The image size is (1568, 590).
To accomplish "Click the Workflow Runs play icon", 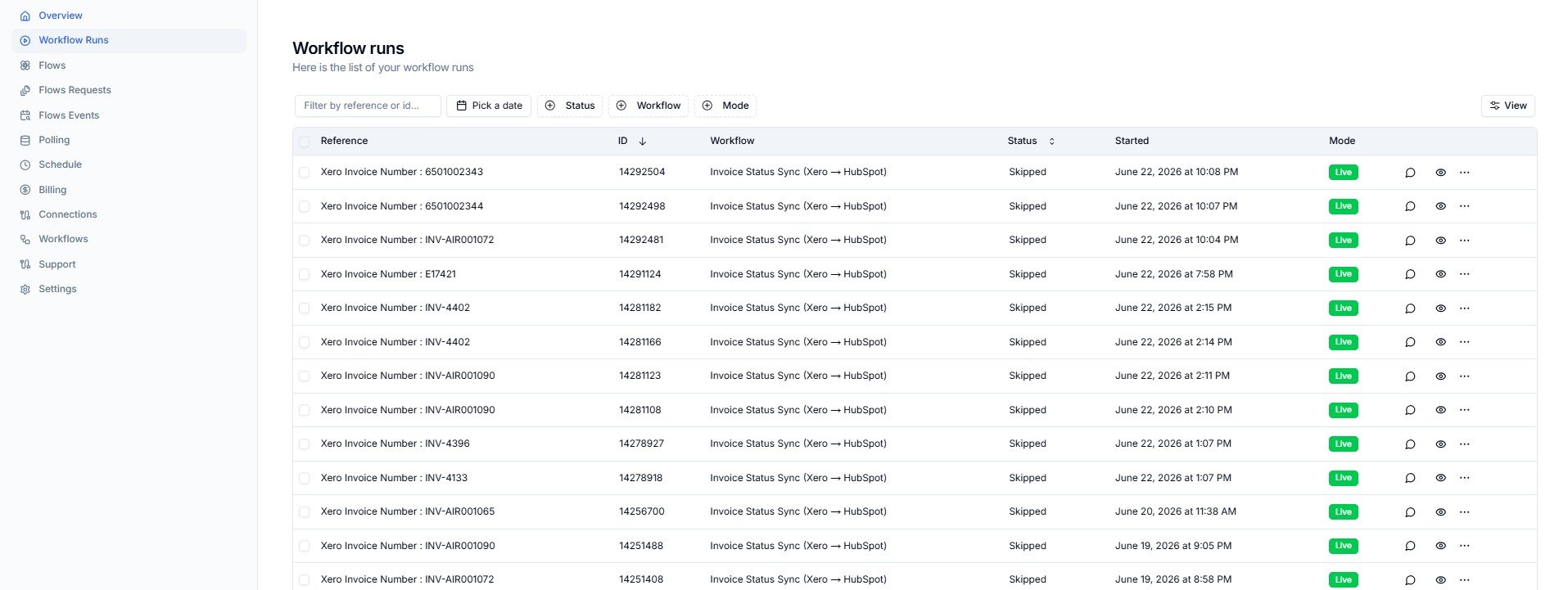I will (x=25, y=40).
